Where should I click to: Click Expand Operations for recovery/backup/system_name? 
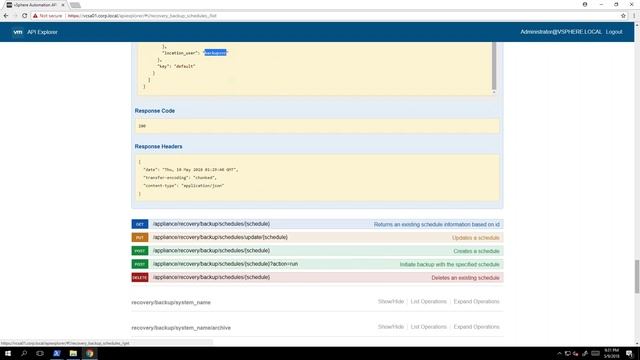click(x=476, y=302)
